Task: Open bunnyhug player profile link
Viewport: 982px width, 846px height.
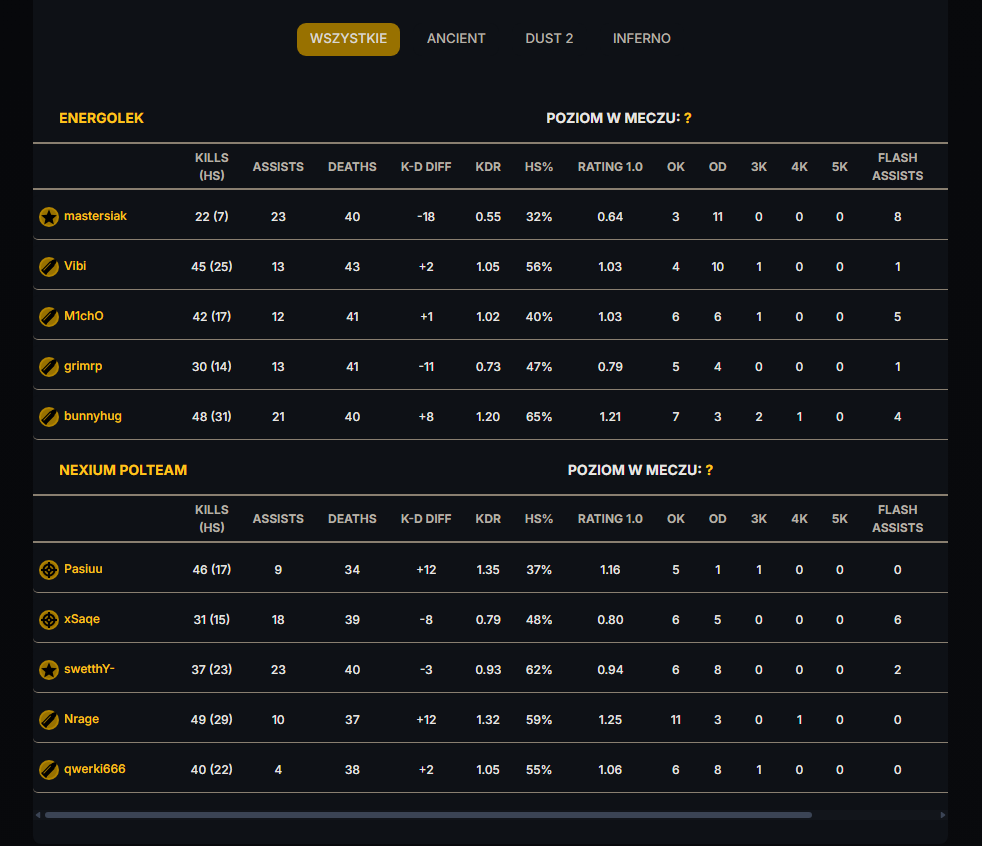Action: click(x=93, y=416)
